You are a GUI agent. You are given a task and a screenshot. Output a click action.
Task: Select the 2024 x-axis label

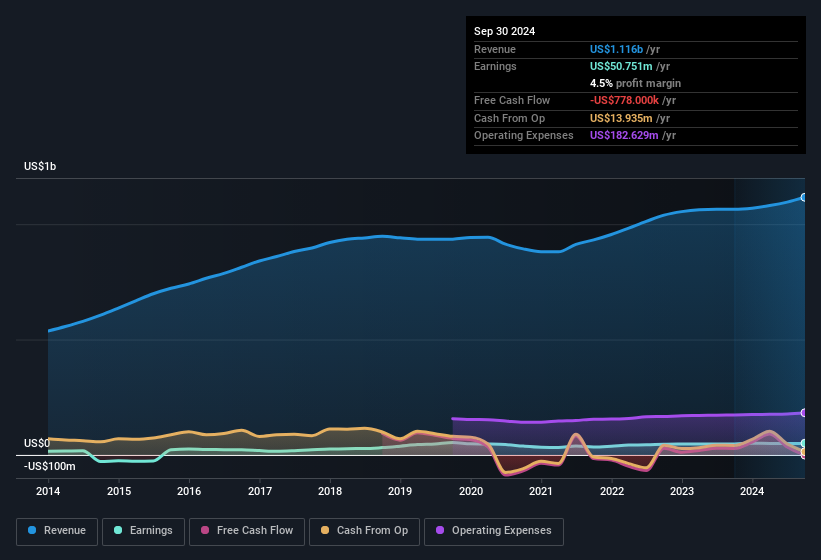(752, 491)
